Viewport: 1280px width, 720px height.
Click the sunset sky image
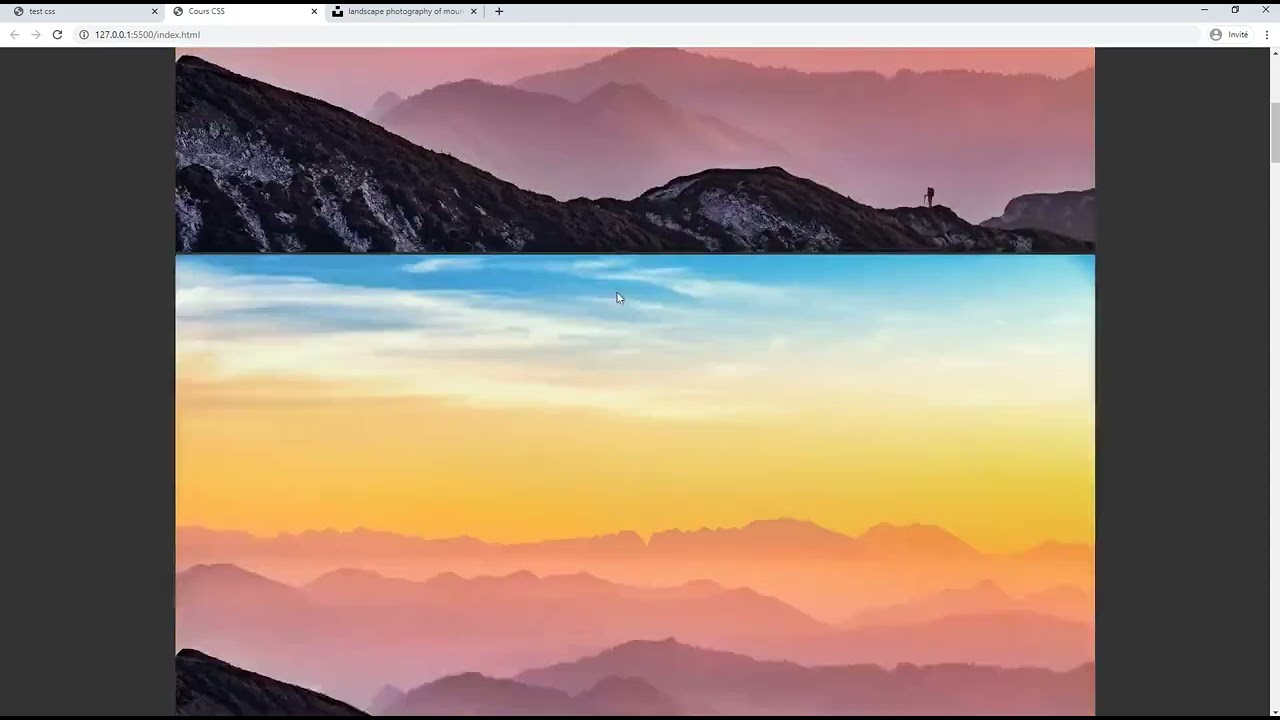point(635,485)
